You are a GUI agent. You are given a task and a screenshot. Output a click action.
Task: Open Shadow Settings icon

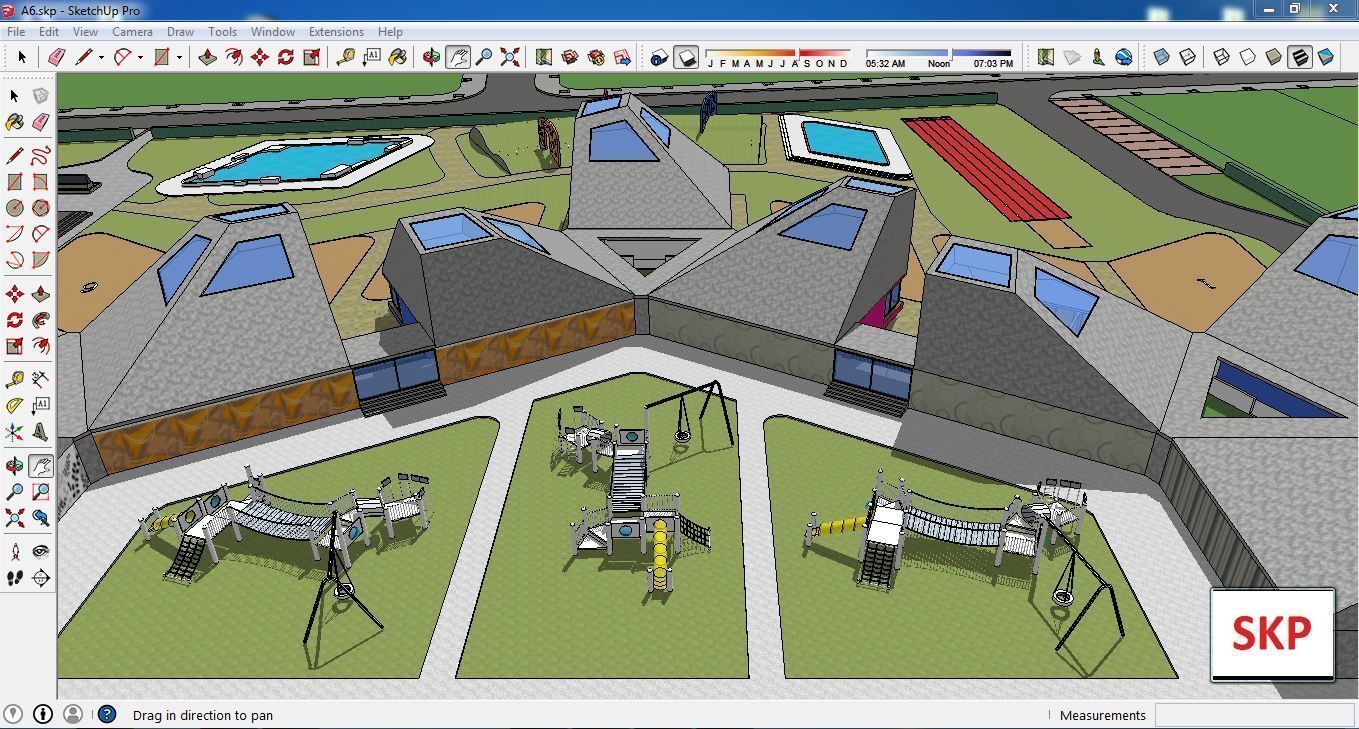(659, 57)
